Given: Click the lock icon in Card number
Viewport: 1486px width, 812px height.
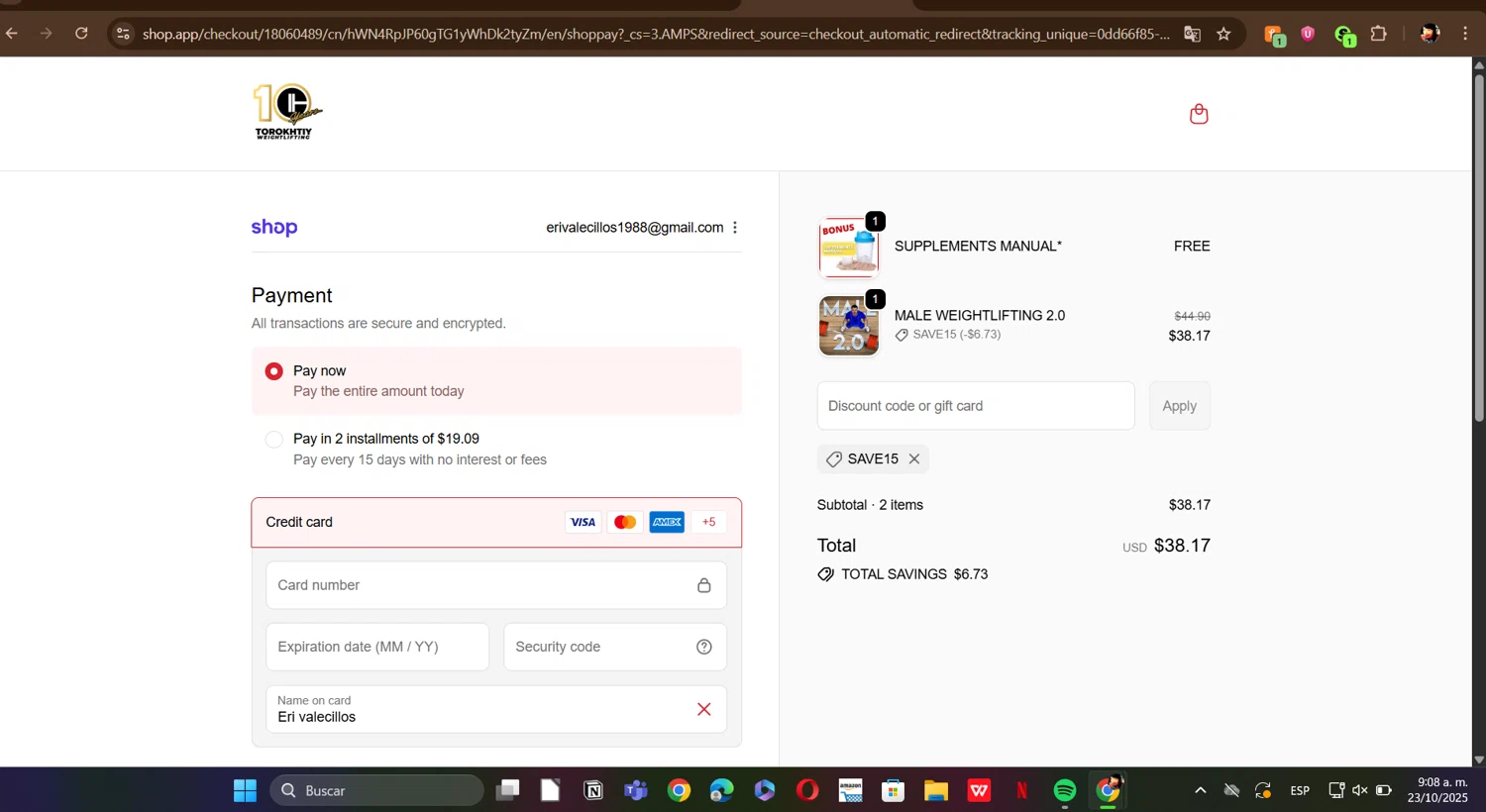Looking at the screenshot, I should pos(704,585).
